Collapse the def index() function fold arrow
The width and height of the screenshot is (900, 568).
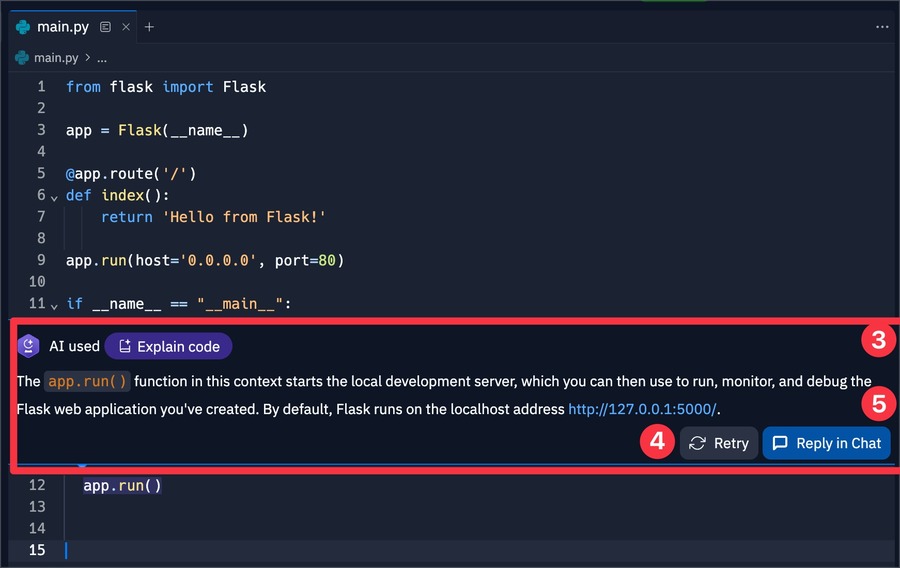pos(55,196)
